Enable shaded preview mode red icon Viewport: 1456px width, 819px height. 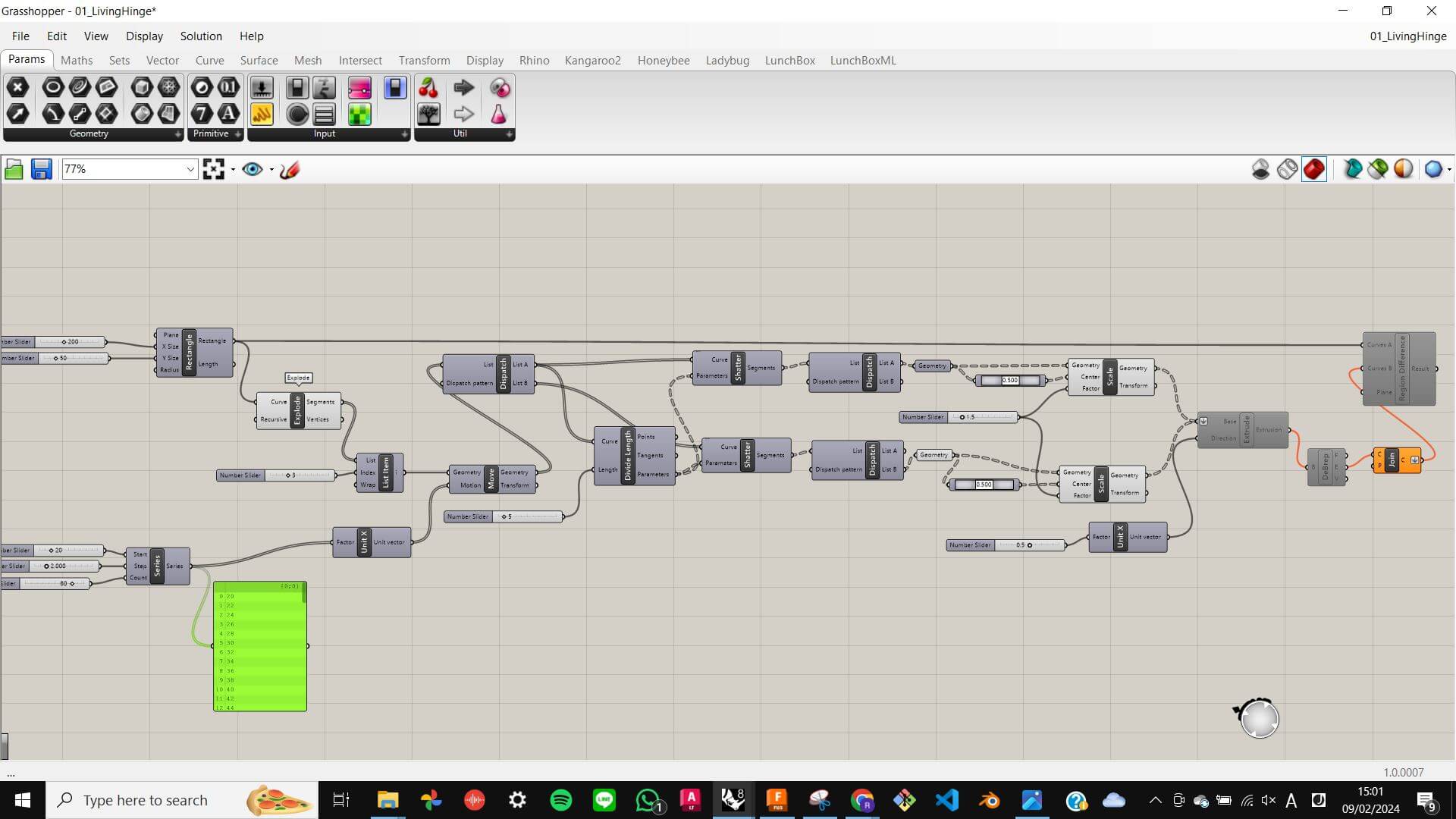click(1314, 169)
